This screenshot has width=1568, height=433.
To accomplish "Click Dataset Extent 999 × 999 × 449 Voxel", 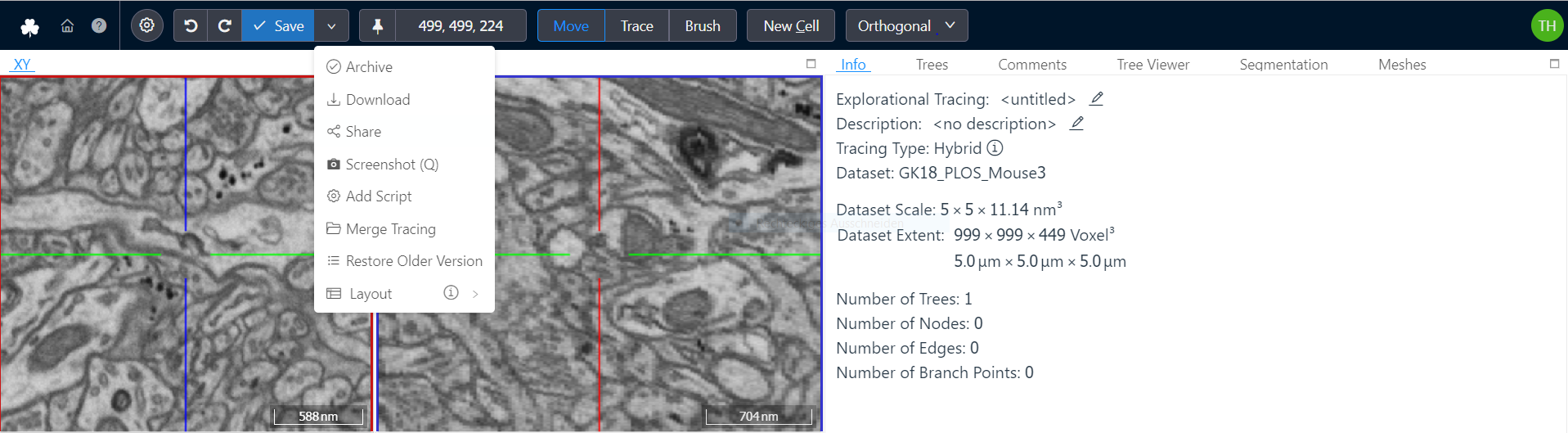I will (1034, 235).
